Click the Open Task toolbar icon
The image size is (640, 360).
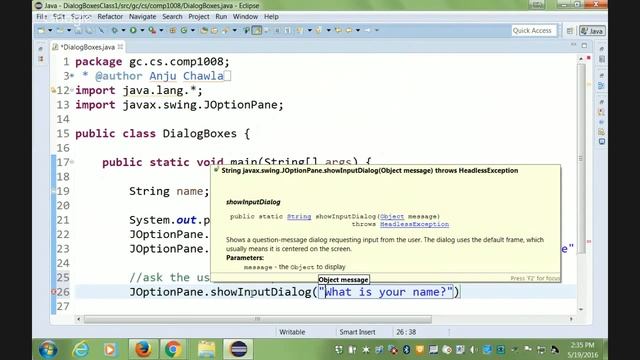coord(214,30)
